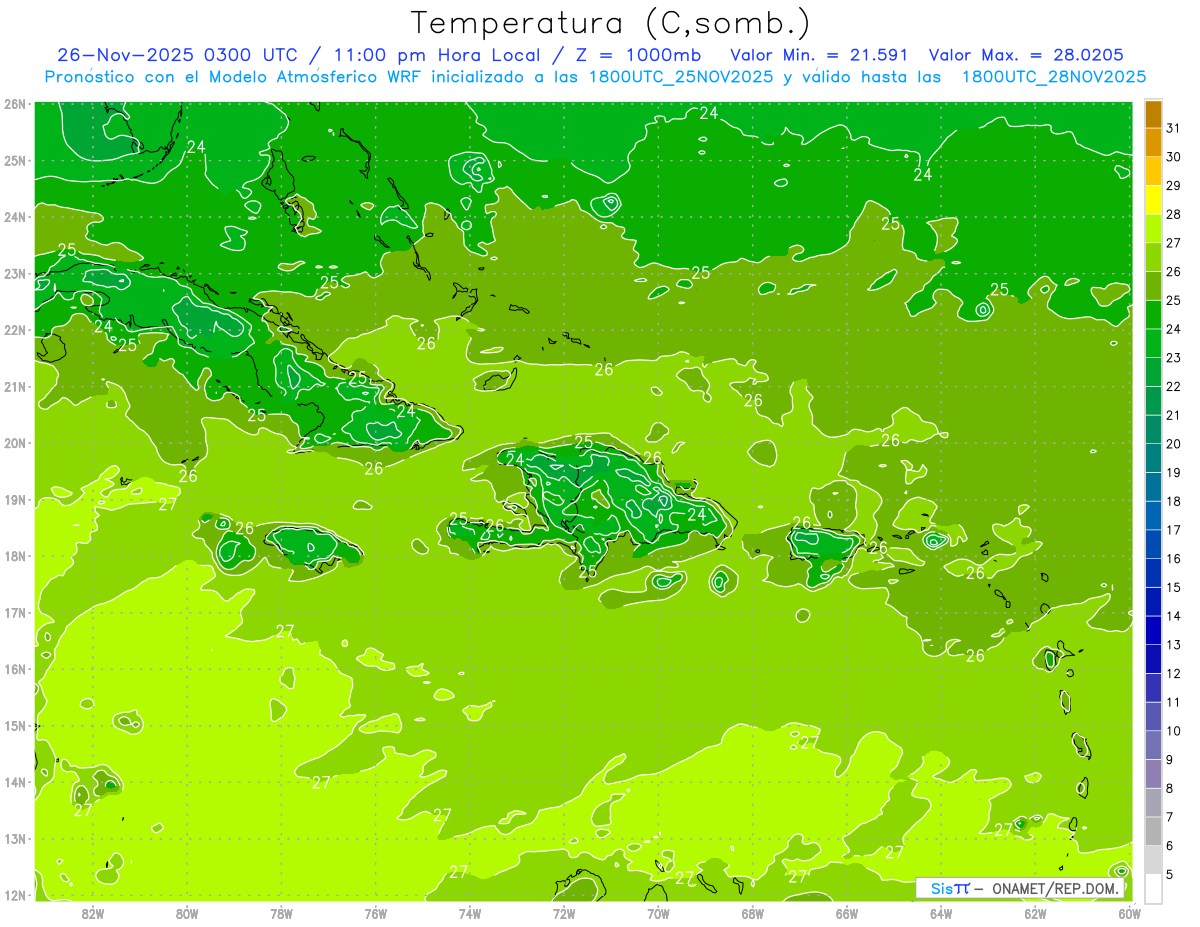Select the white swatch below 5 in legend
This screenshot has width=1200, height=927.
tap(1153, 889)
